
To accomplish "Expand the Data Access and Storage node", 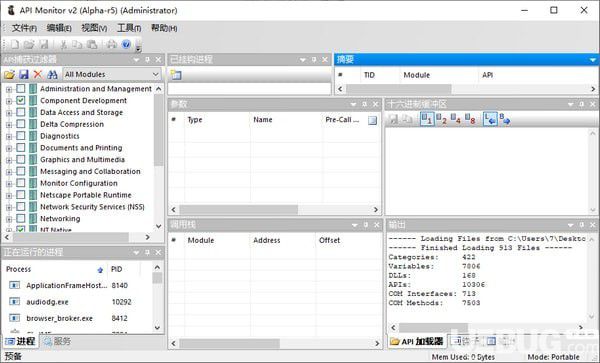I will click(9, 113).
